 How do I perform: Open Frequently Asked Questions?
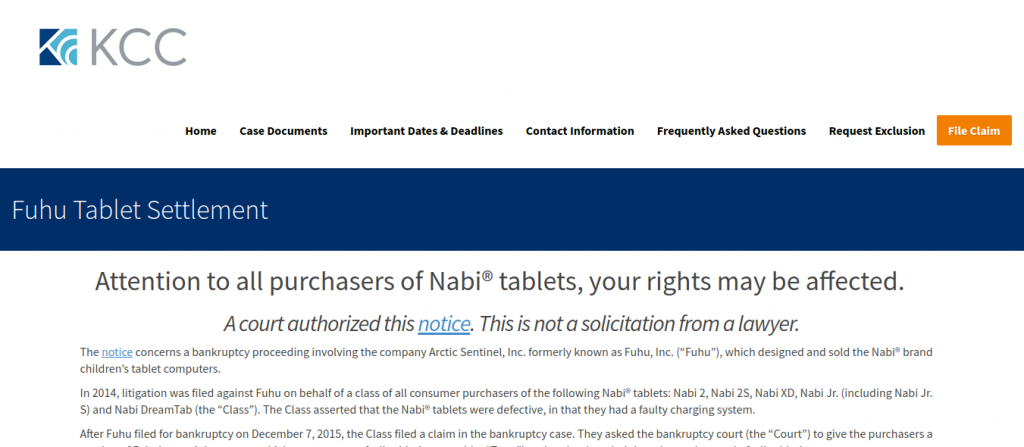(x=731, y=131)
